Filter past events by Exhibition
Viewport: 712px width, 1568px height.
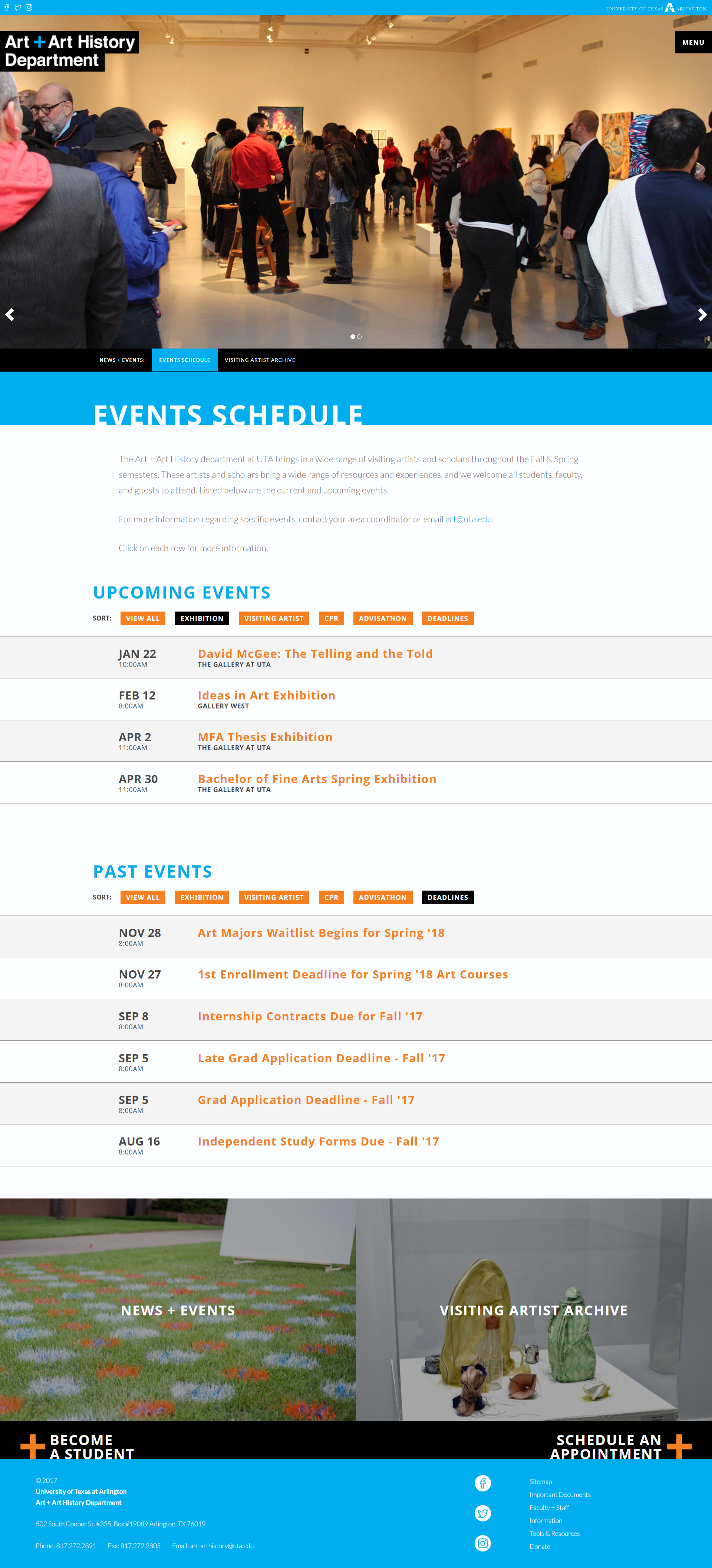pyautogui.click(x=201, y=897)
